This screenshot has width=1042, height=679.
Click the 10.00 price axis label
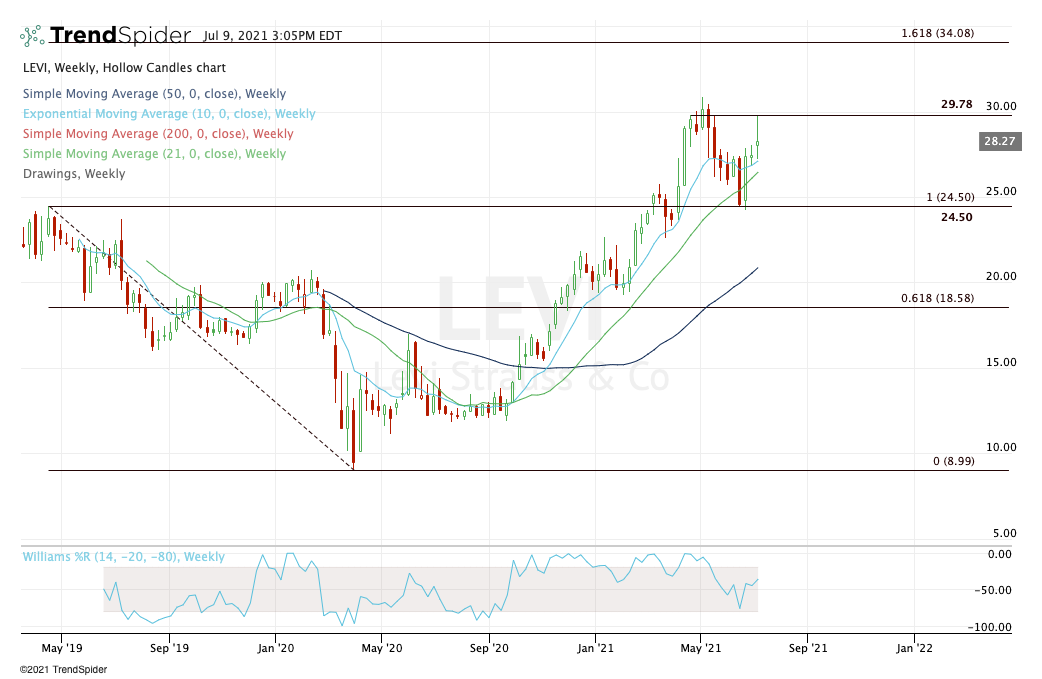point(1001,447)
